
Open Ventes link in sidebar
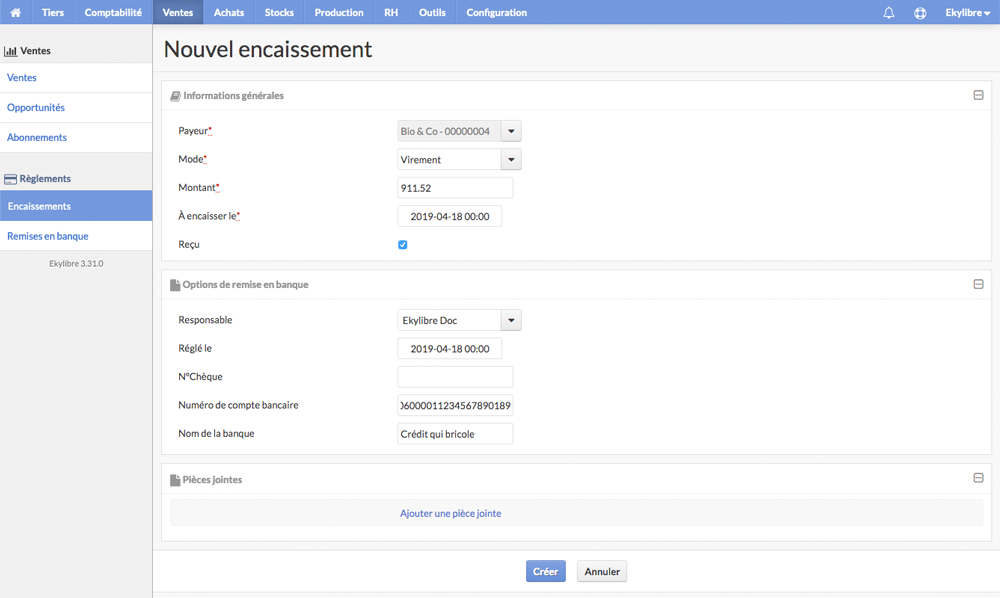[x=76, y=78]
